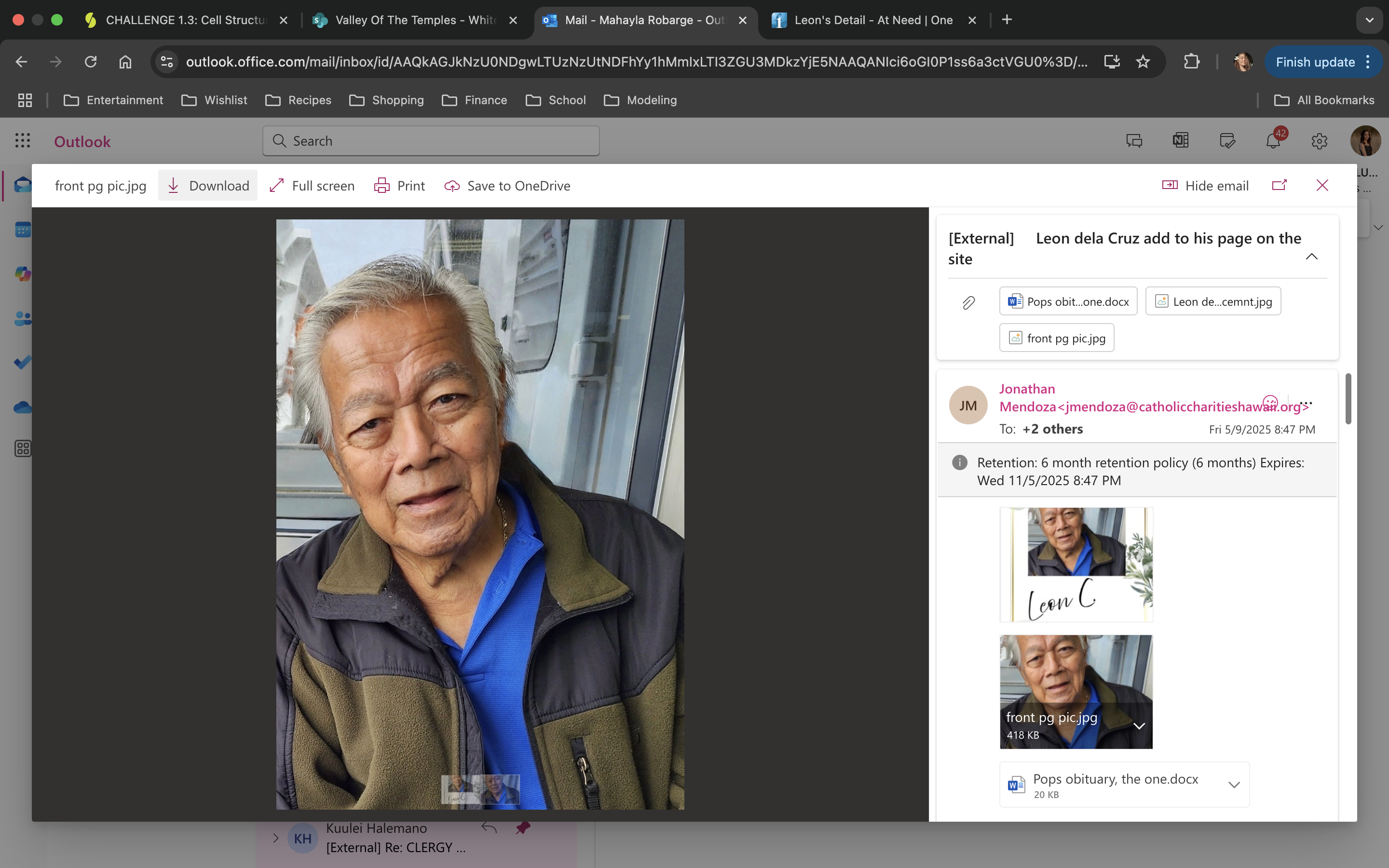
Task: Open the Pops obit...one.docx attachment chip
Action: pyautogui.click(x=1068, y=301)
